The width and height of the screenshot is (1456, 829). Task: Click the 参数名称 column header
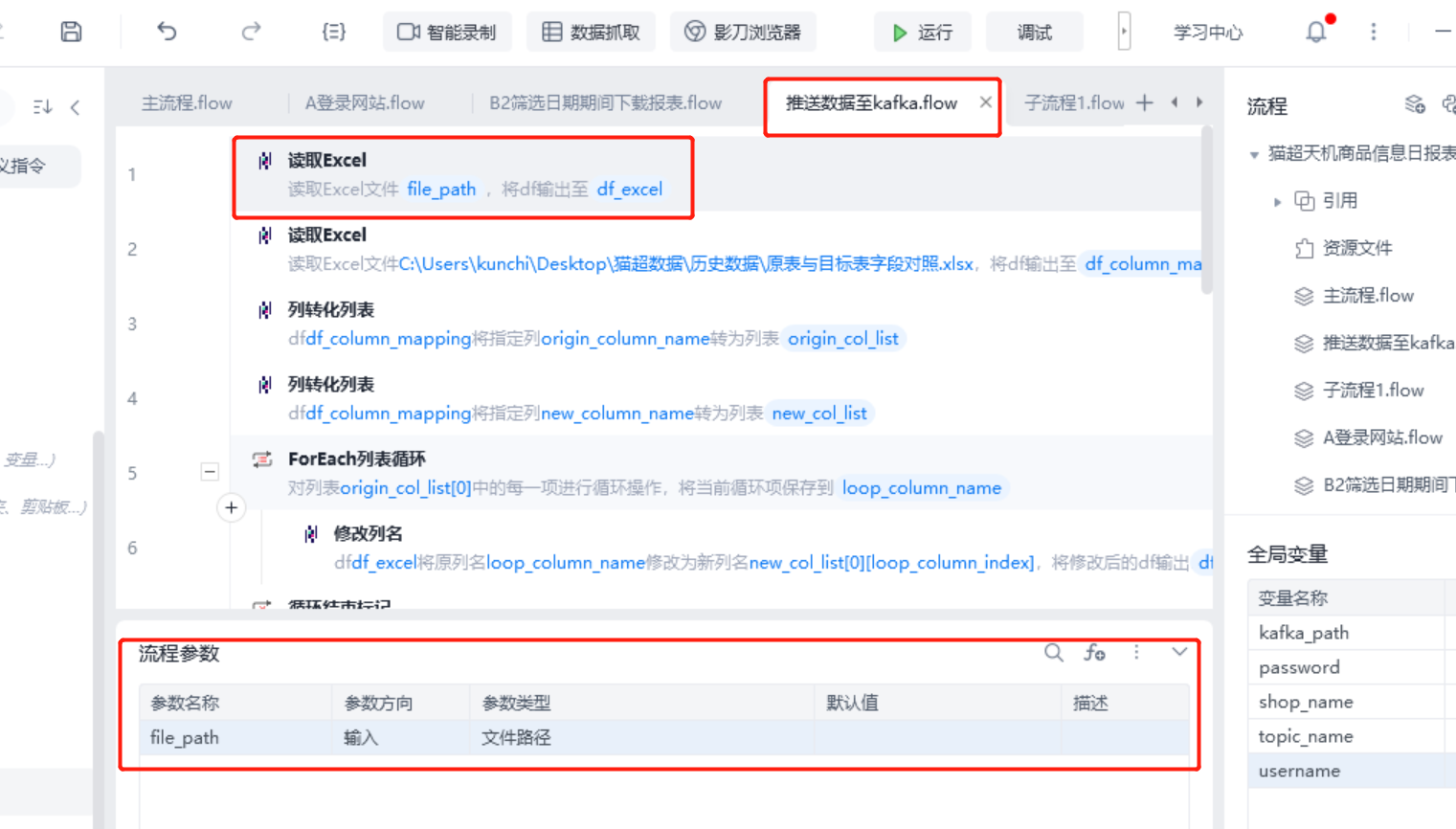click(x=235, y=703)
